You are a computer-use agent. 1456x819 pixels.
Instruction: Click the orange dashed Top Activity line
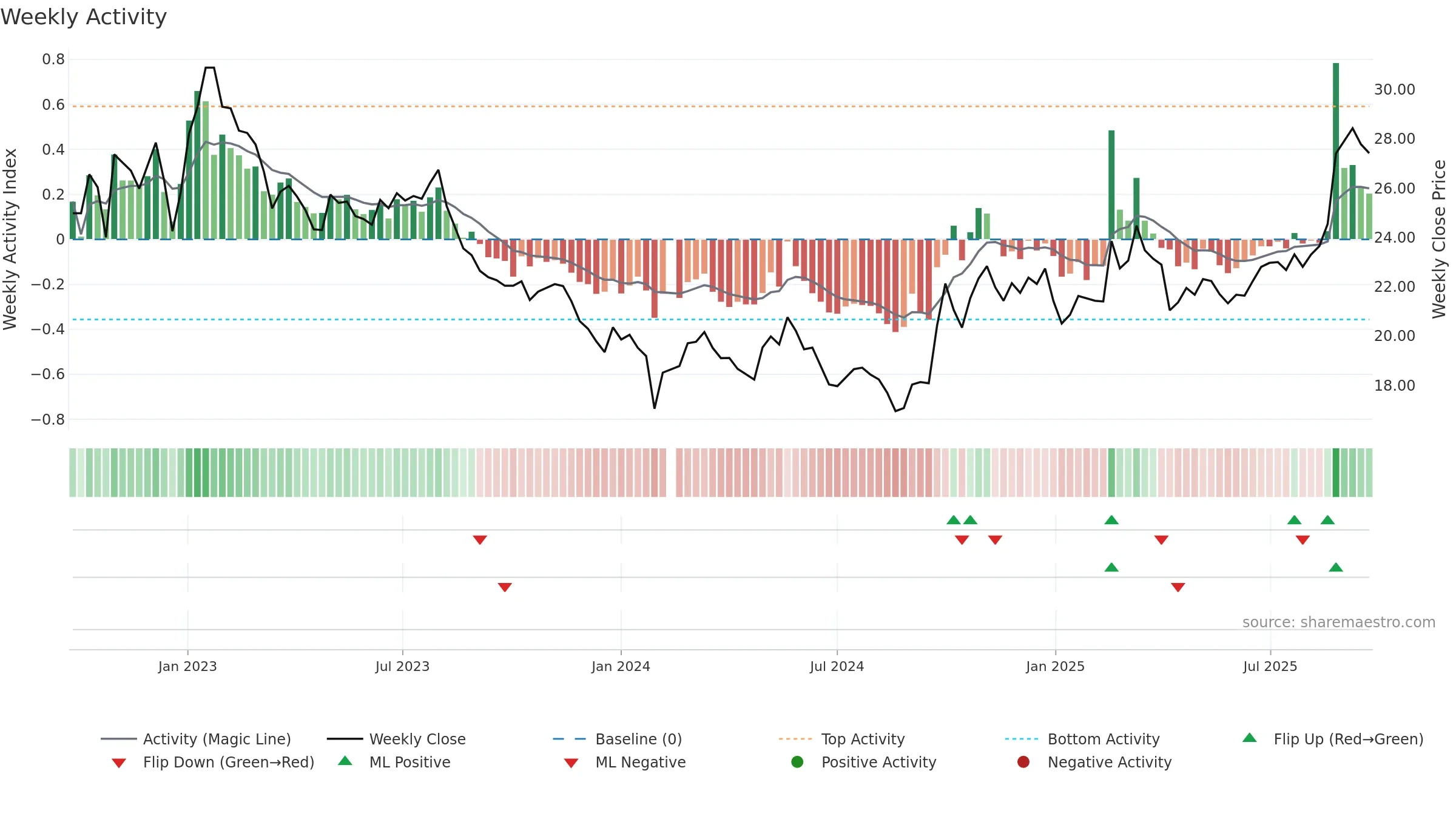point(721,106)
